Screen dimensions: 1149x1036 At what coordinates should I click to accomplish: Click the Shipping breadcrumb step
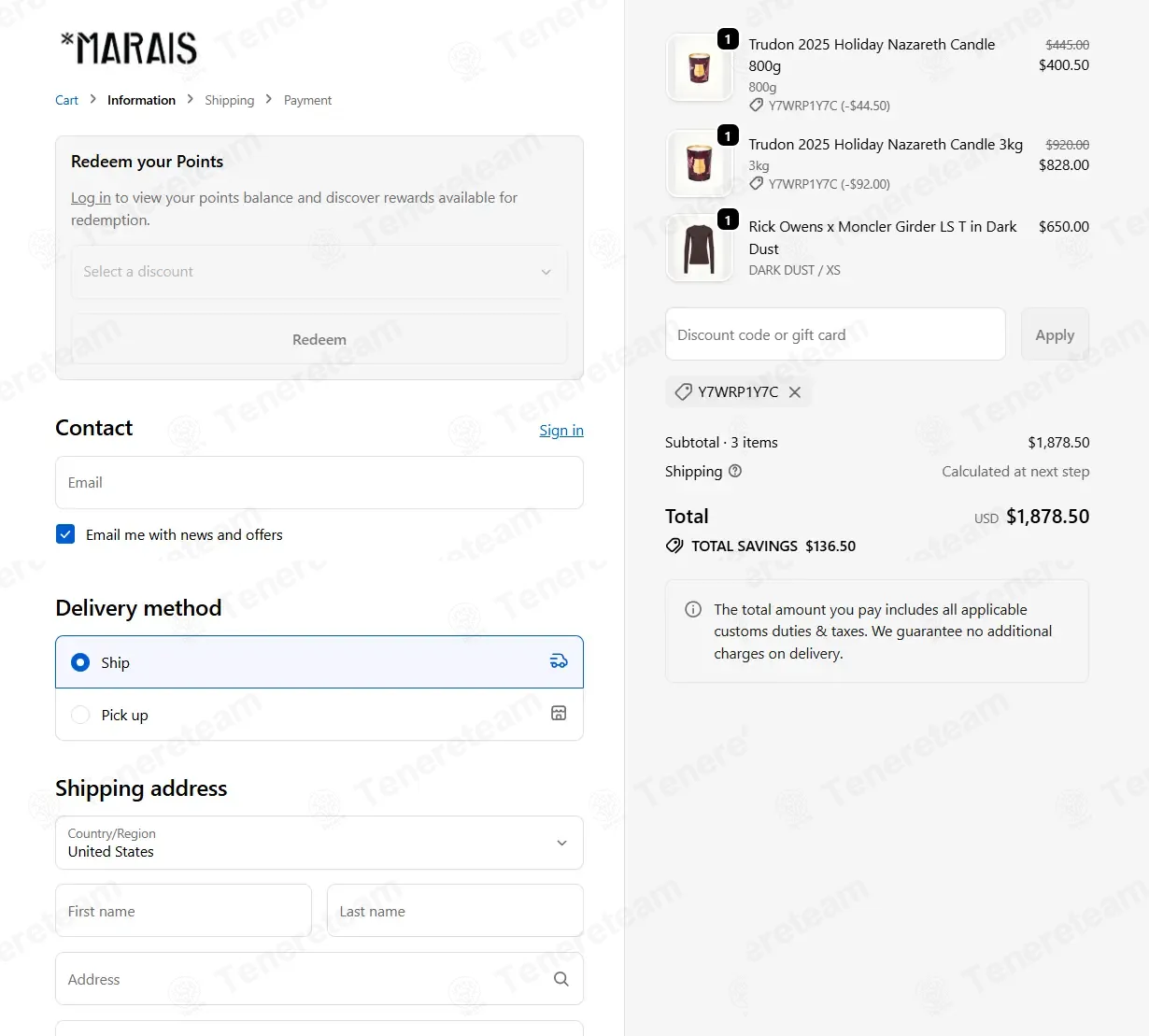click(229, 100)
